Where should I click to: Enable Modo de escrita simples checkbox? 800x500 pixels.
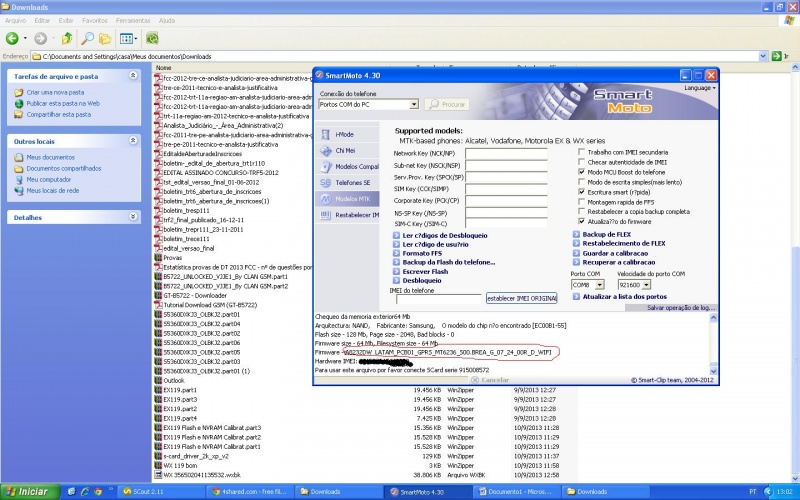[581, 182]
